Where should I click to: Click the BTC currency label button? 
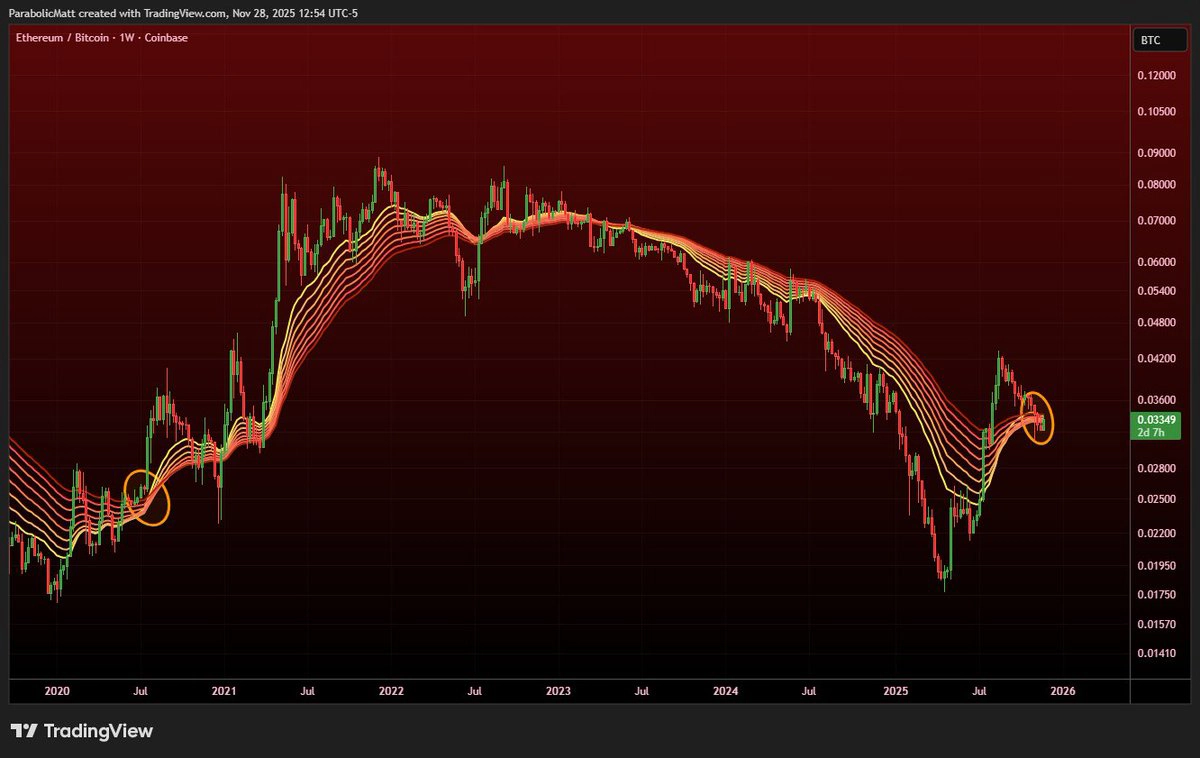tap(1154, 40)
